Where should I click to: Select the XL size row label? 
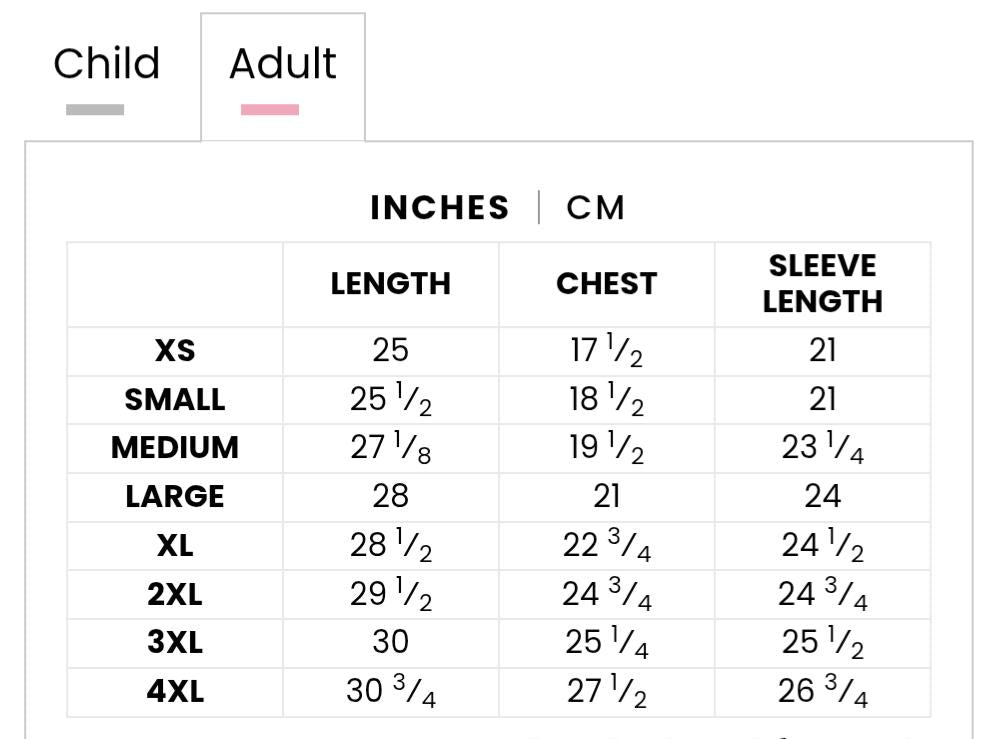tap(175, 546)
